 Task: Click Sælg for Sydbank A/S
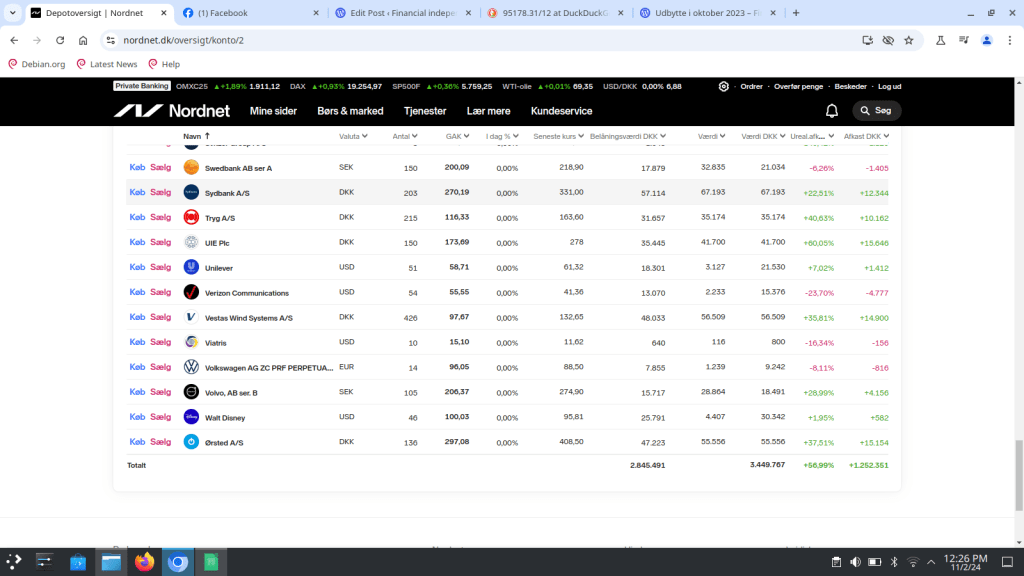click(x=160, y=192)
